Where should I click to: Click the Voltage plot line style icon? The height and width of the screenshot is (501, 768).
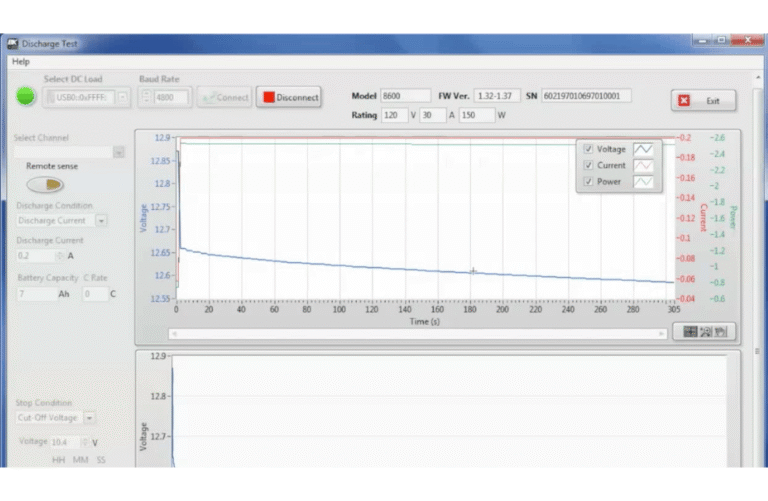pos(643,149)
